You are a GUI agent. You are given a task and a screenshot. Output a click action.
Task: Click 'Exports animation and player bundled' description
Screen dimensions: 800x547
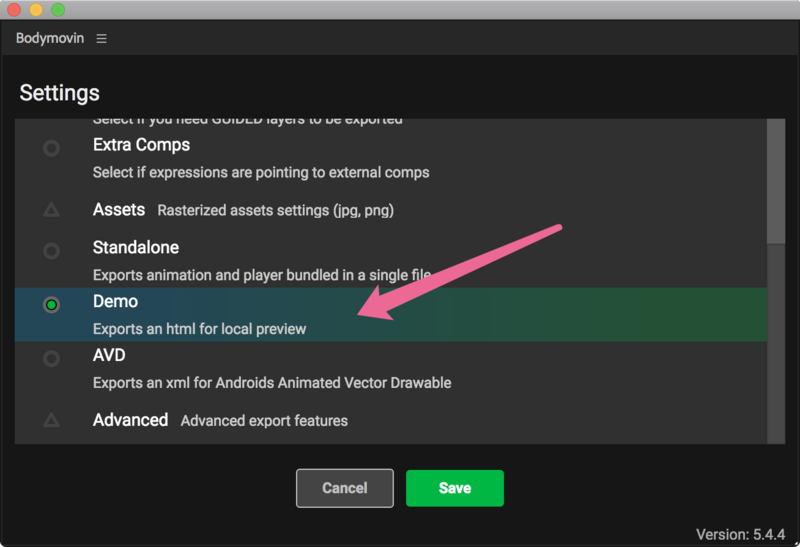262,275
